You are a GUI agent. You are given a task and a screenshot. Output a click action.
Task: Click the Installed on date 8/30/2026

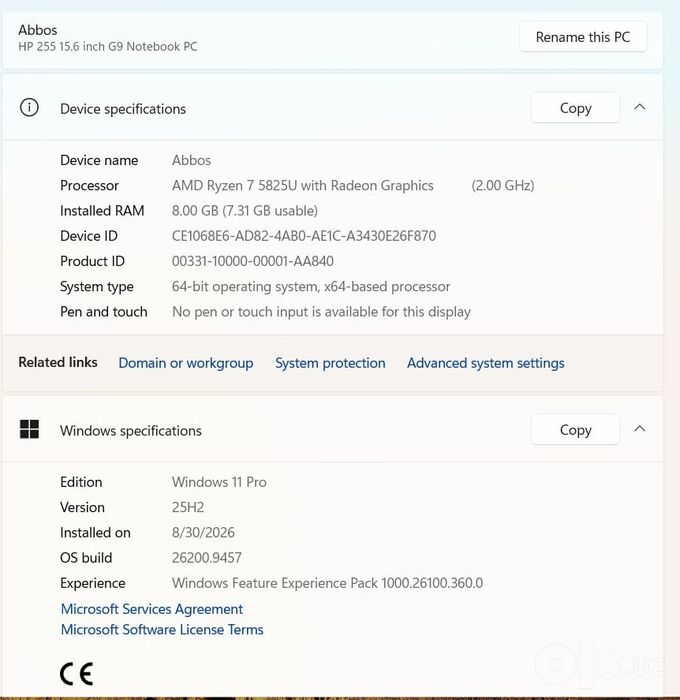click(203, 533)
